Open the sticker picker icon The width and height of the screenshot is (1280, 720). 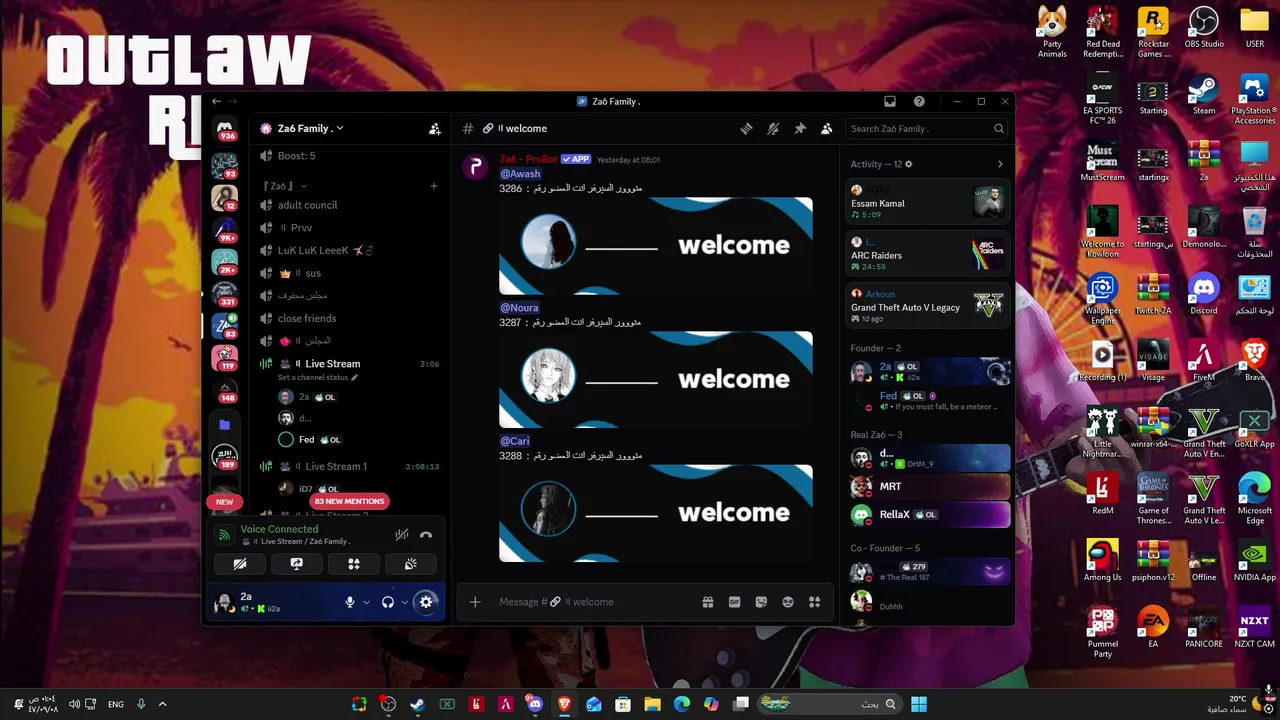click(x=761, y=602)
